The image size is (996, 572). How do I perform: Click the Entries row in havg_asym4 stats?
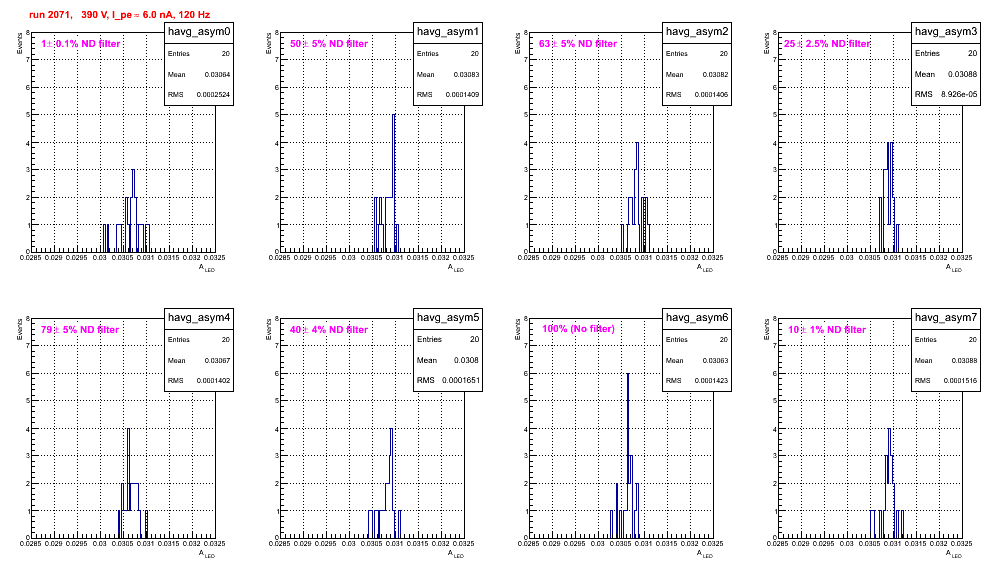coord(199,340)
